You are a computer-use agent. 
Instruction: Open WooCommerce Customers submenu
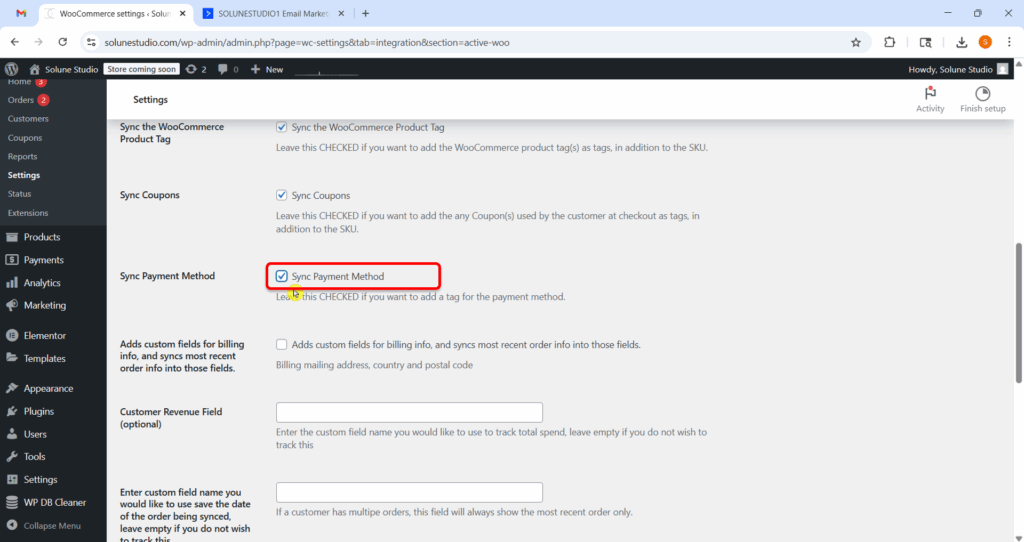[x=28, y=119]
